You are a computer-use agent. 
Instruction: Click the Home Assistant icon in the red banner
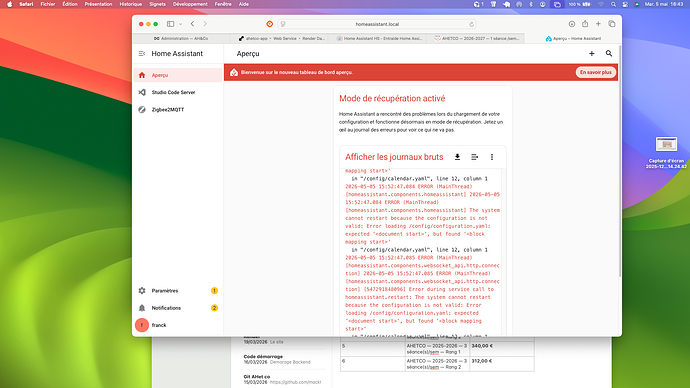[x=234, y=73]
